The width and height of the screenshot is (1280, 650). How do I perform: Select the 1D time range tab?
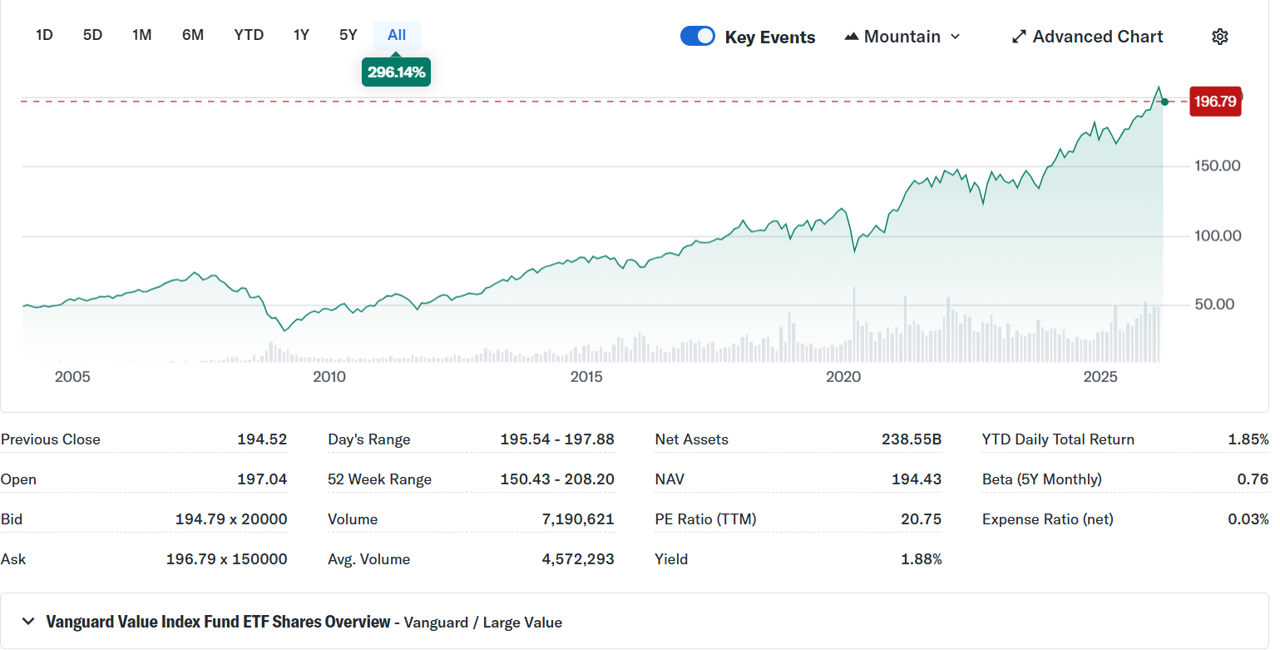(44, 35)
